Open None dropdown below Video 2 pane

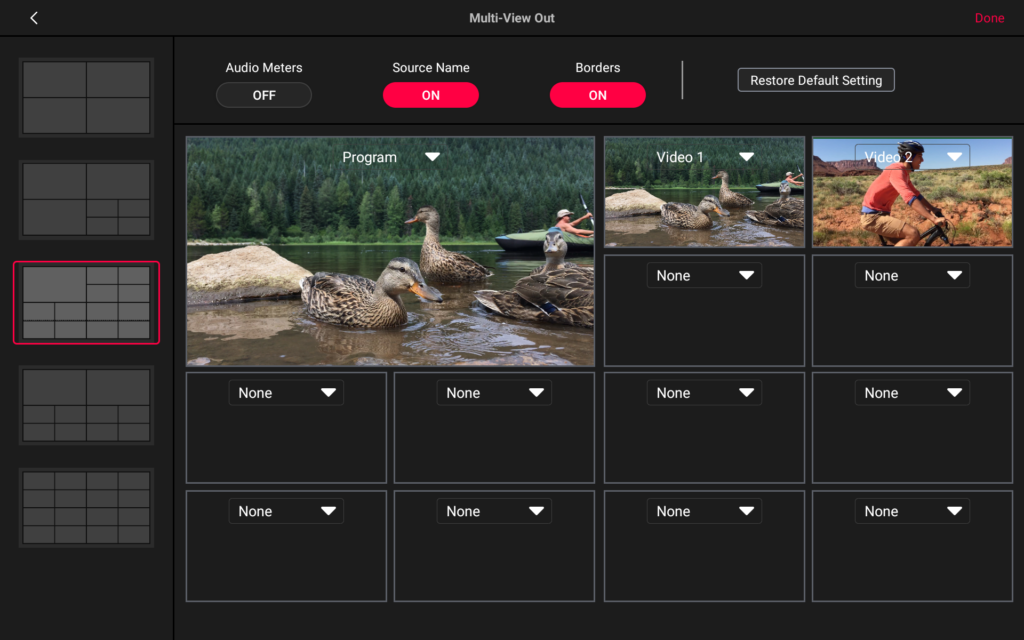tap(912, 276)
